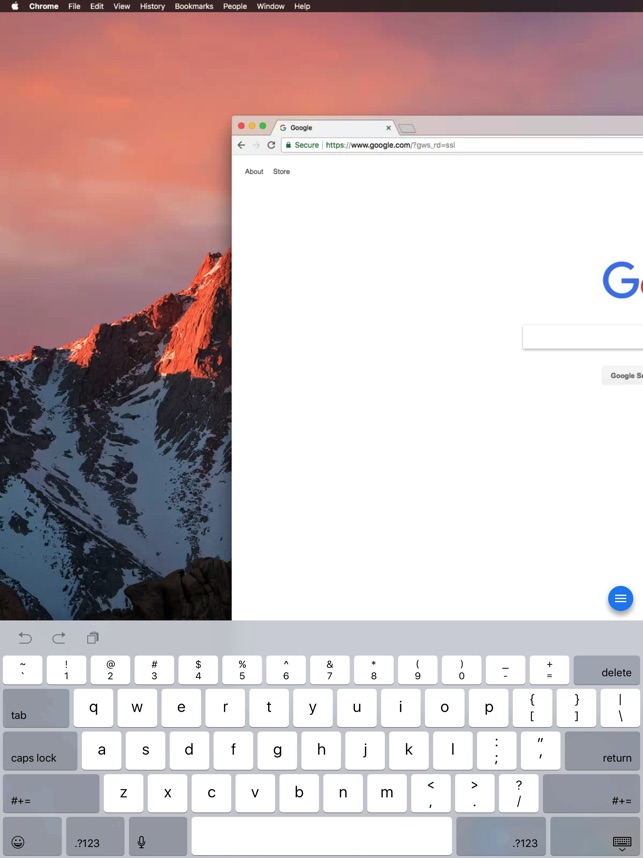Tap the tilde/backtick key
Screen dimensions: 643x858
[22, 670]
